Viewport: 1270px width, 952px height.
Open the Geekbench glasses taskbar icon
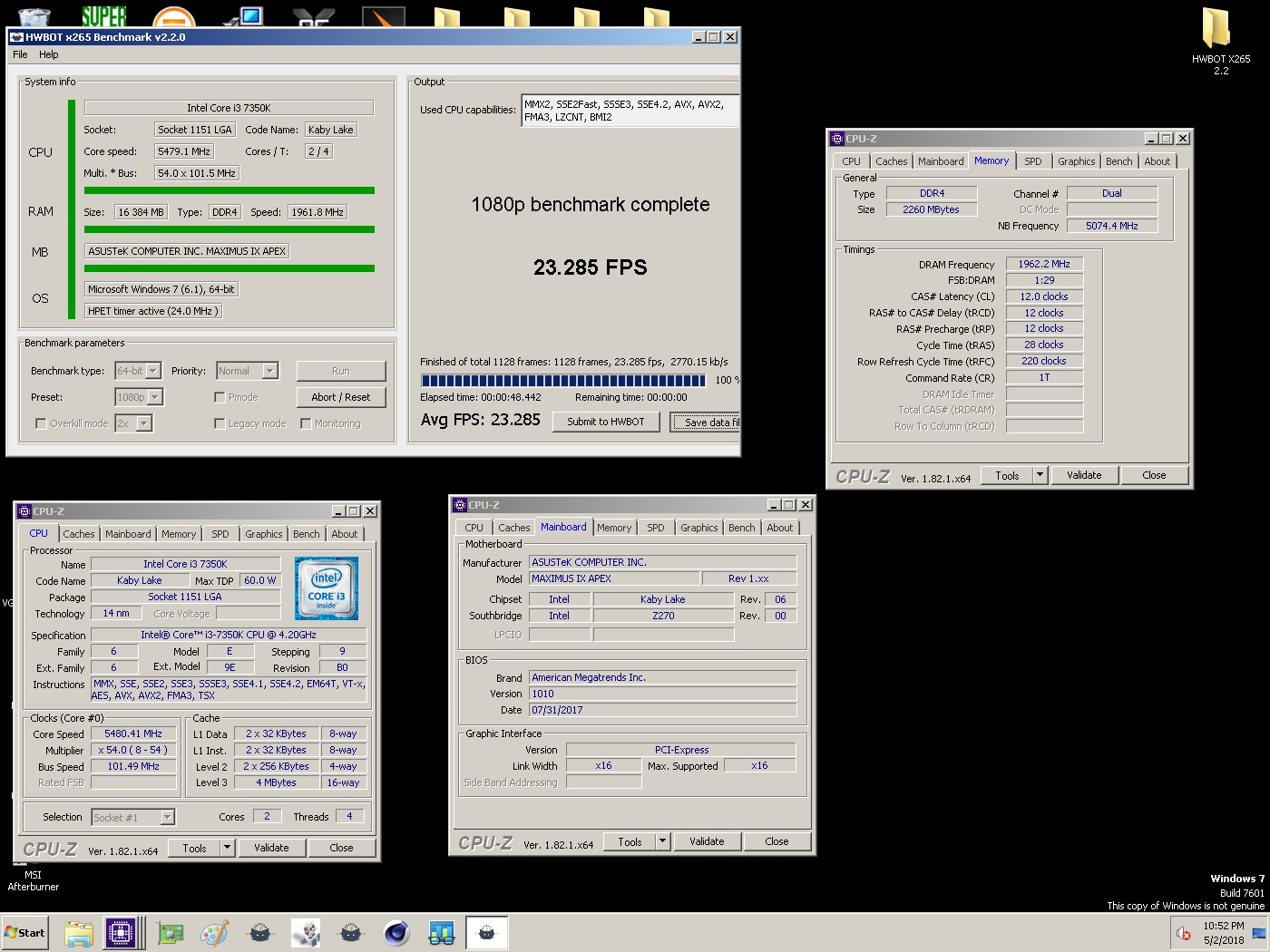[442, 933]
